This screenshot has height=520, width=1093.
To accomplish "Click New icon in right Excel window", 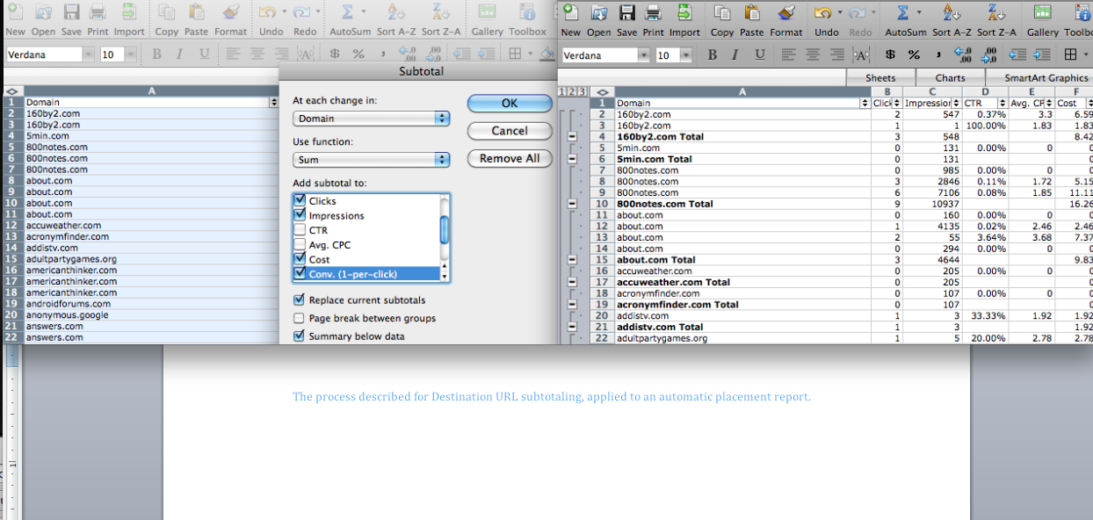I will (570, 13).
